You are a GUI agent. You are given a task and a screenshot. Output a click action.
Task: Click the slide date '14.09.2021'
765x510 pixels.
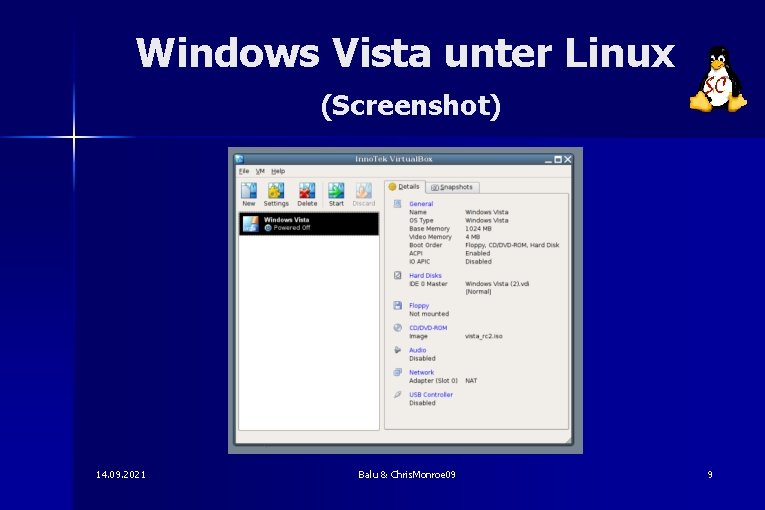(121, 474)
